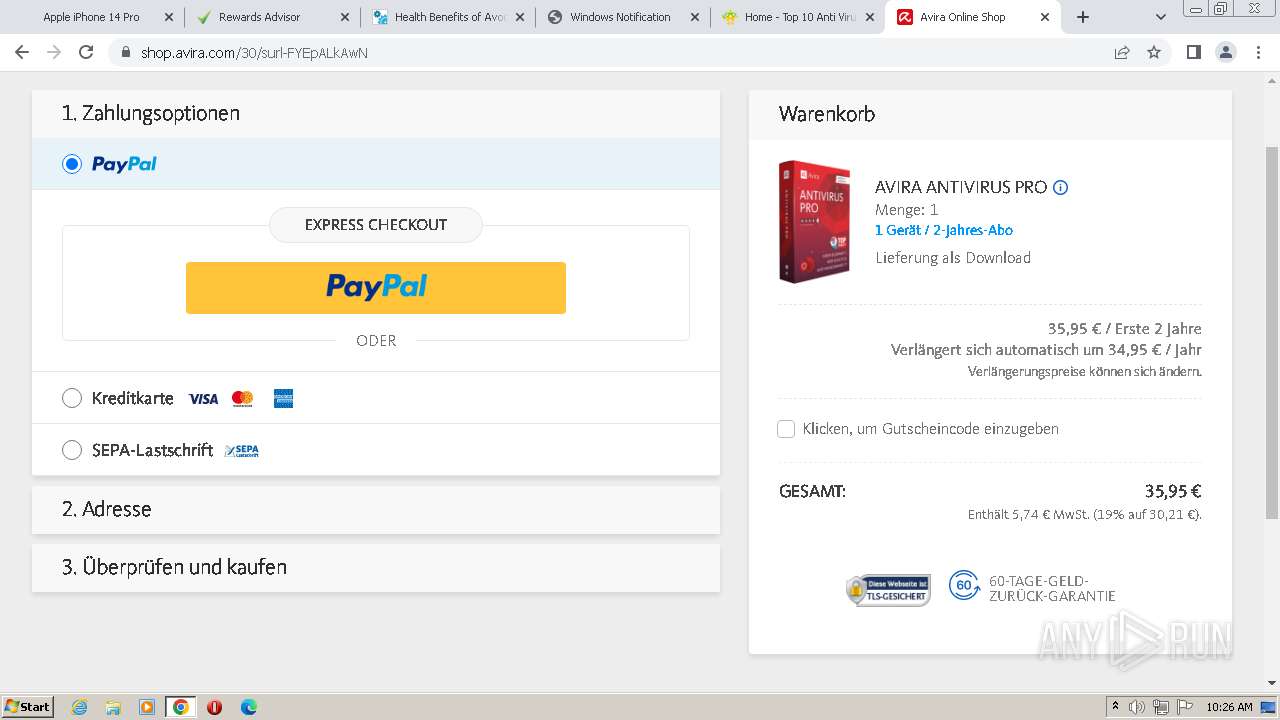
Task: Bookmark this page with the star icon
Action: coord(1154,52)
